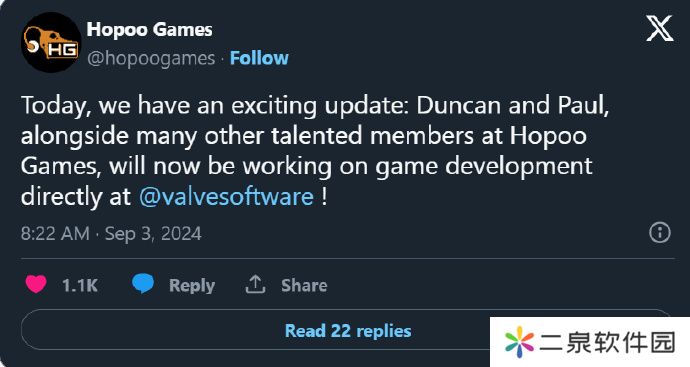690x367 pixels.
Task: Open the tweet info circle icon
Action: 660,232
